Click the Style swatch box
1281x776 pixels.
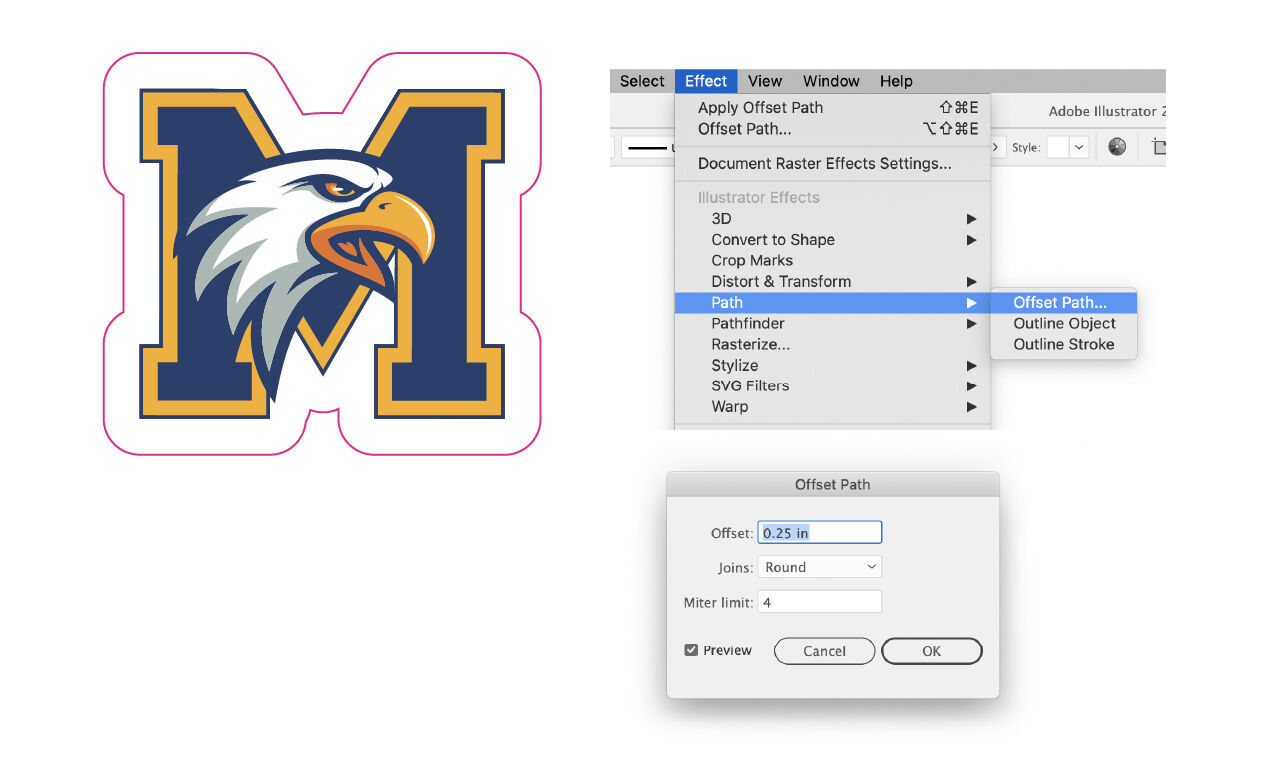click(1058, 147)
